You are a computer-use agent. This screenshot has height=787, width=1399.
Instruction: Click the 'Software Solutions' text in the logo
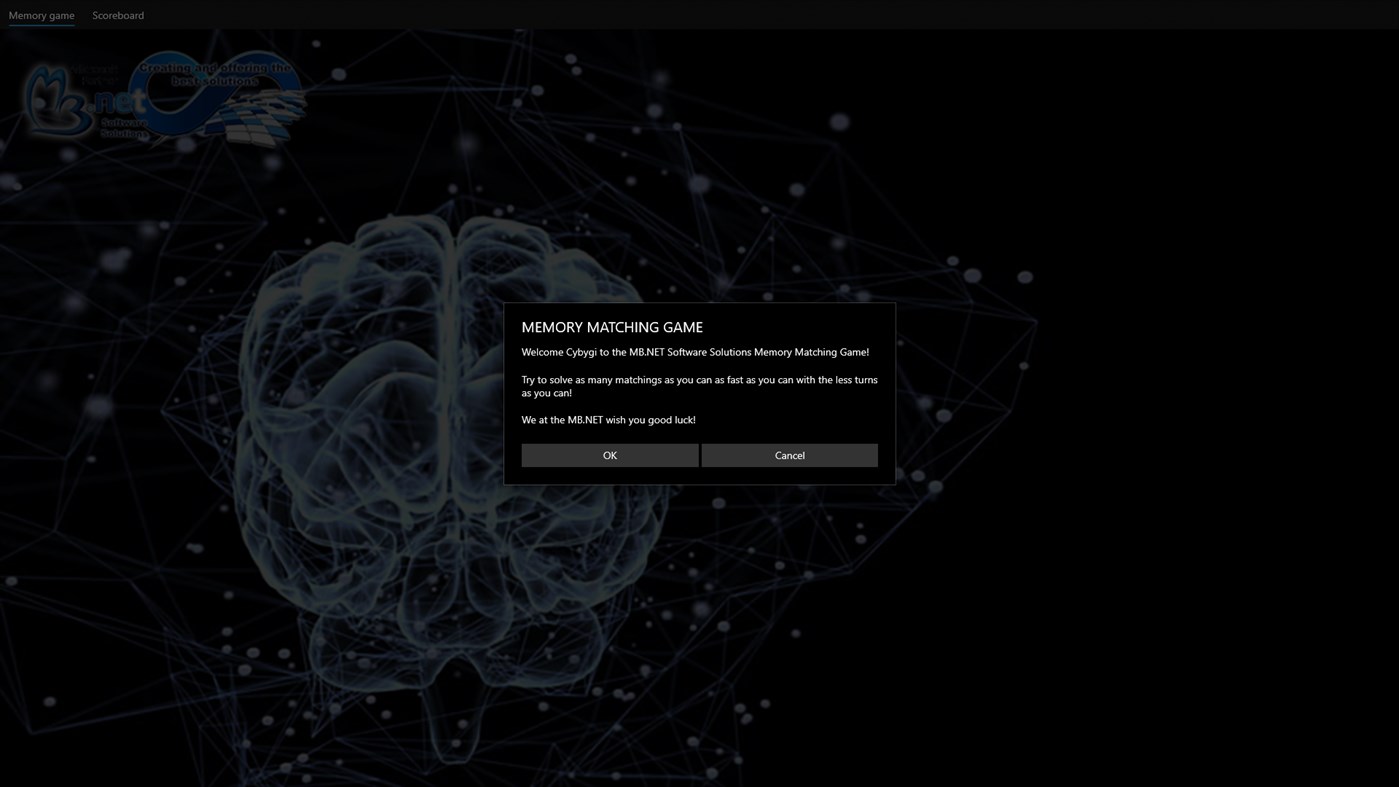pyautogui.click(x=126, y=127)
